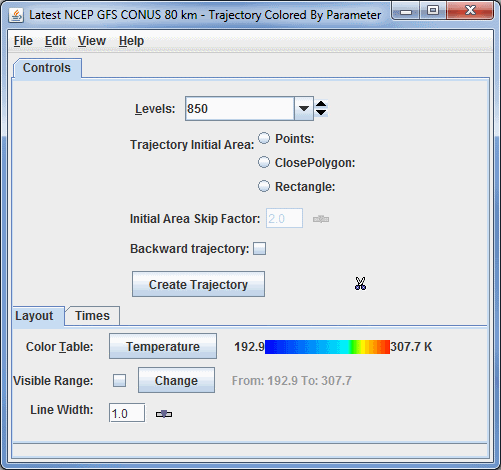This screenshot has height=470, width=501.
Task: Click the Line Width 1.0 input field
Action: tap(127, 413)
